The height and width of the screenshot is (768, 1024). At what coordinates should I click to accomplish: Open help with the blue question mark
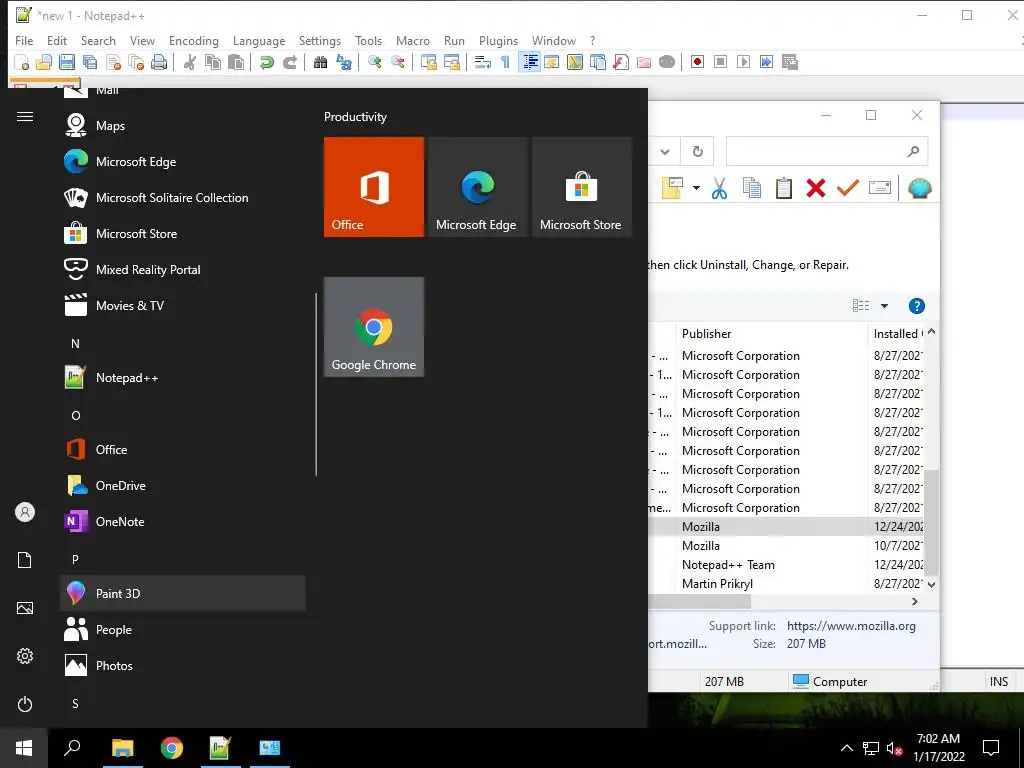[916, 306]
